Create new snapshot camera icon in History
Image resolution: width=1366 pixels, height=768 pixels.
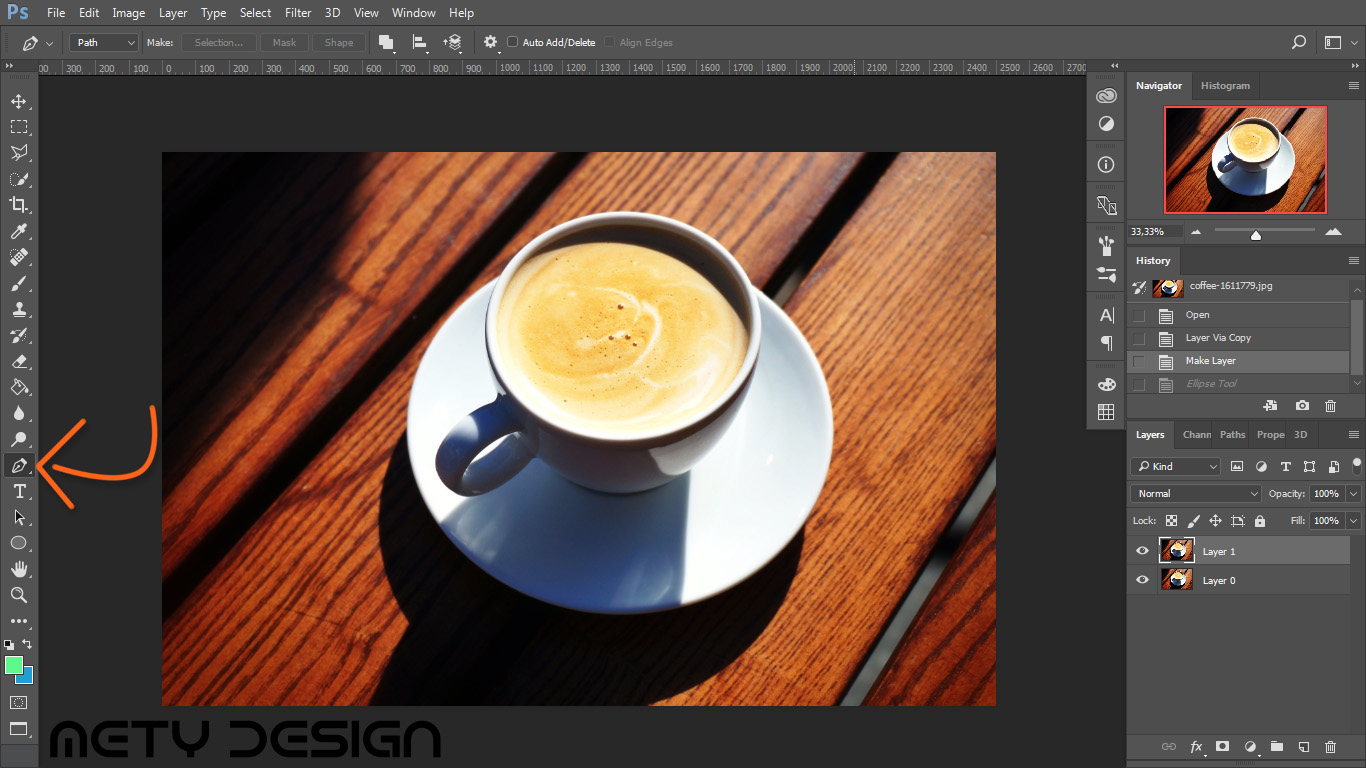(x=1301, y=406)
